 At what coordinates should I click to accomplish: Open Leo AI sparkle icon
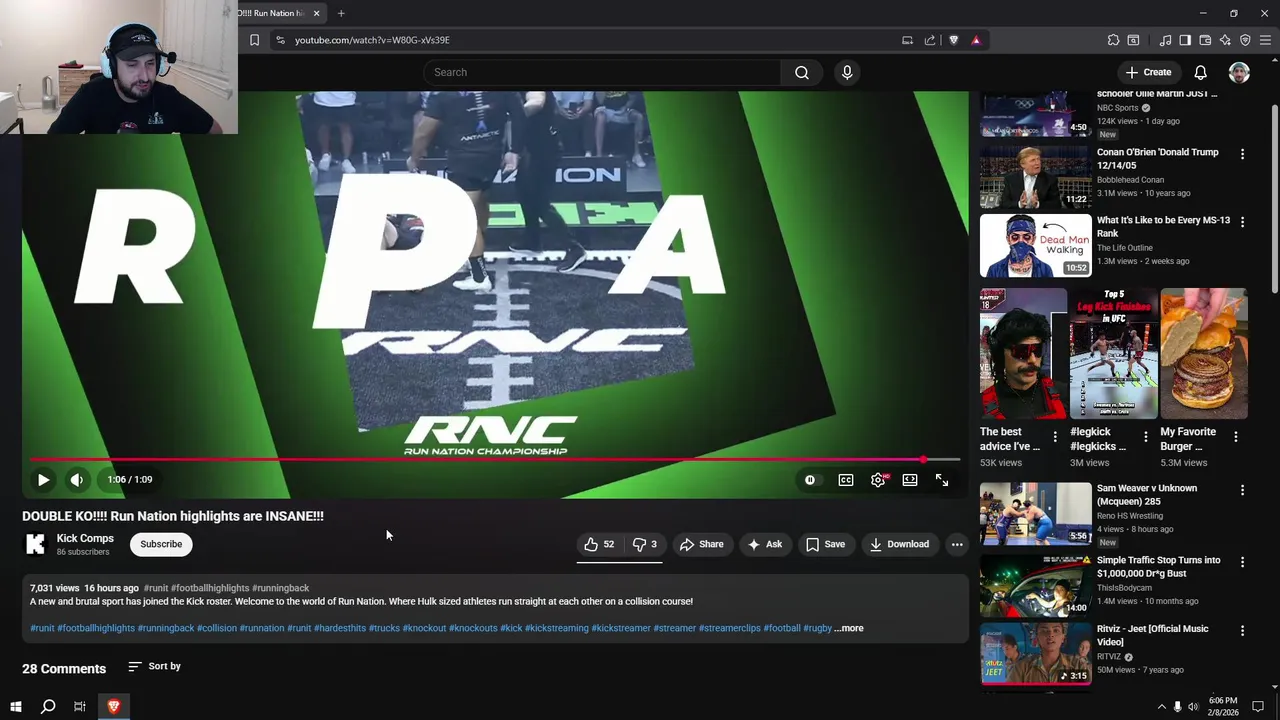tap(1225, 40)
